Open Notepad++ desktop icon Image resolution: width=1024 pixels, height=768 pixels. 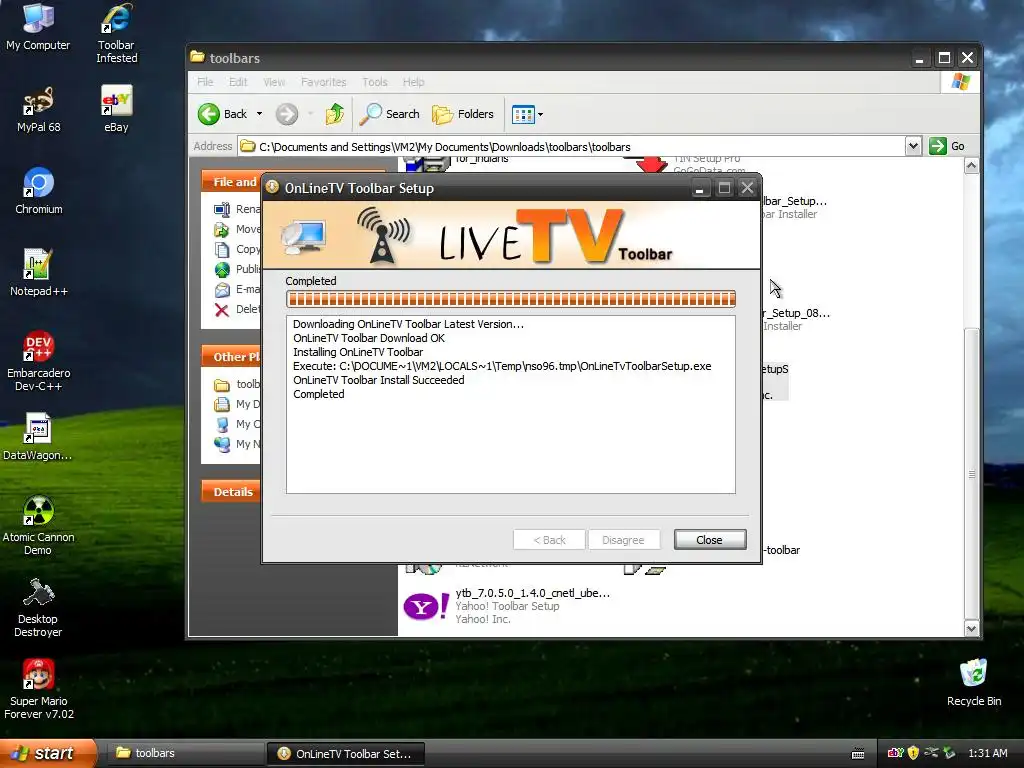38,272
